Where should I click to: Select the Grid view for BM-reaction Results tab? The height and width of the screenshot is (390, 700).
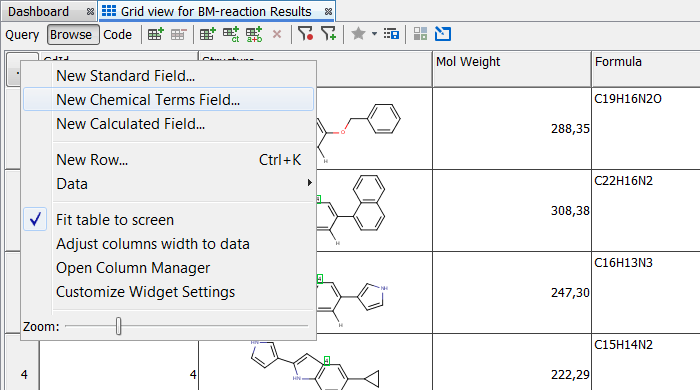click(216, 12)
